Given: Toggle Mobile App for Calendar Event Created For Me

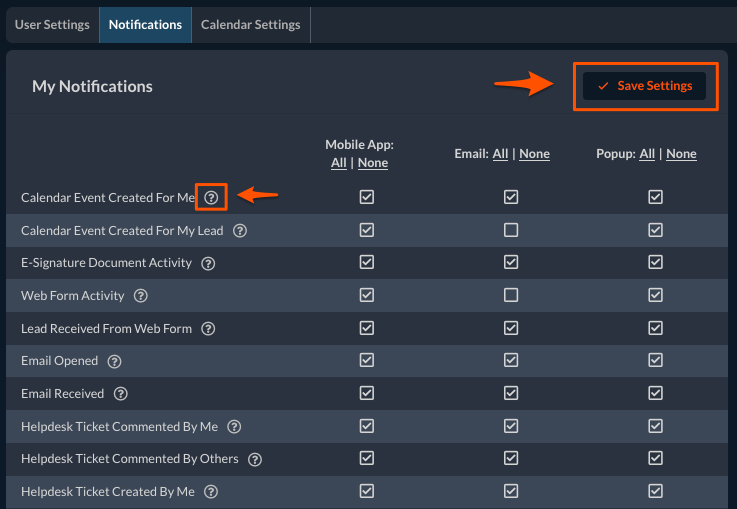Looking at the screenshot, I should [x=367, y=197].
